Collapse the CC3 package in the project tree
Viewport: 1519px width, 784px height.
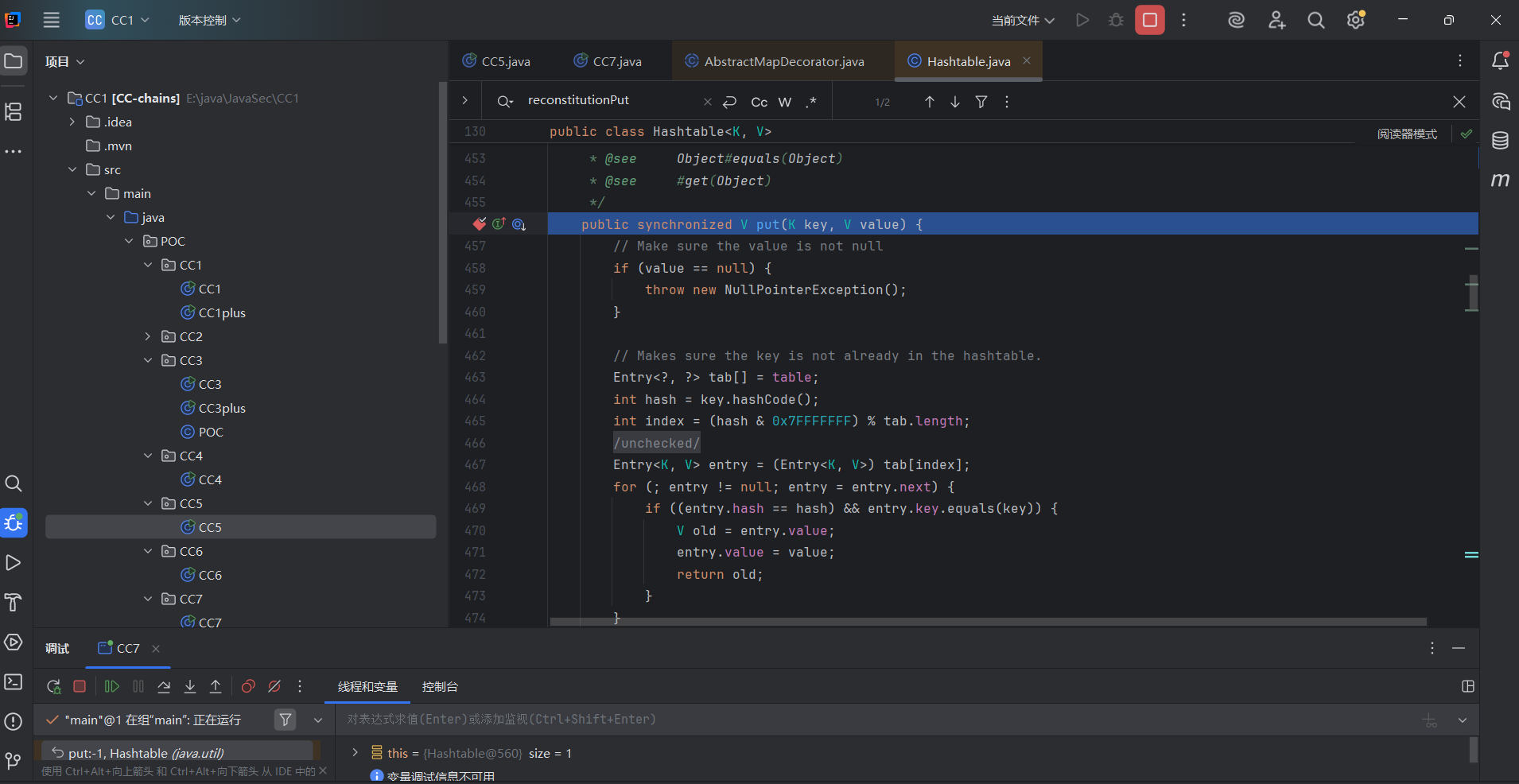click(x=148, y=360)
